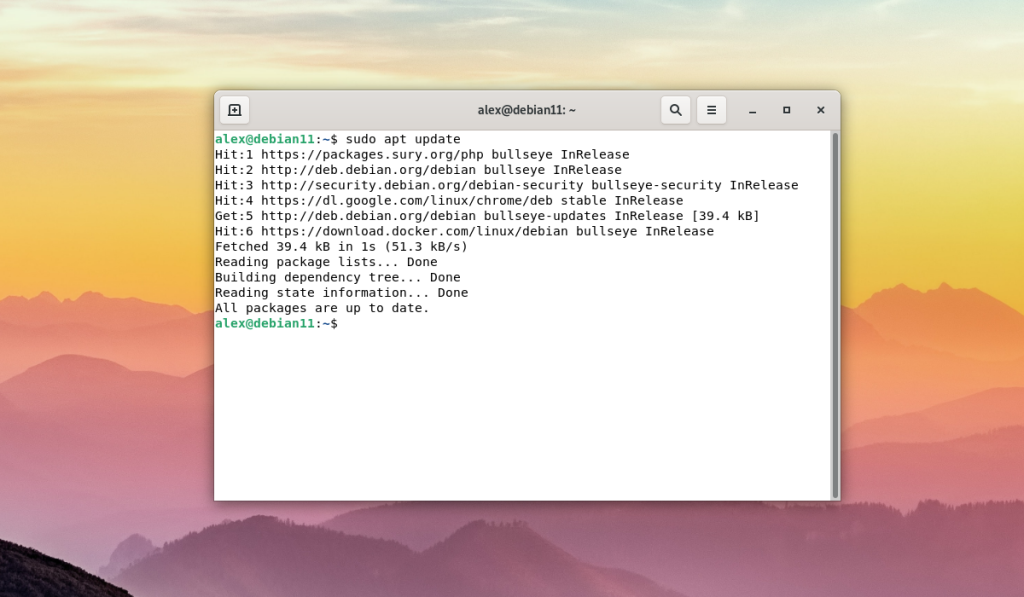
Task: Open the hamburger menu
Action: [x=711, y=110]
